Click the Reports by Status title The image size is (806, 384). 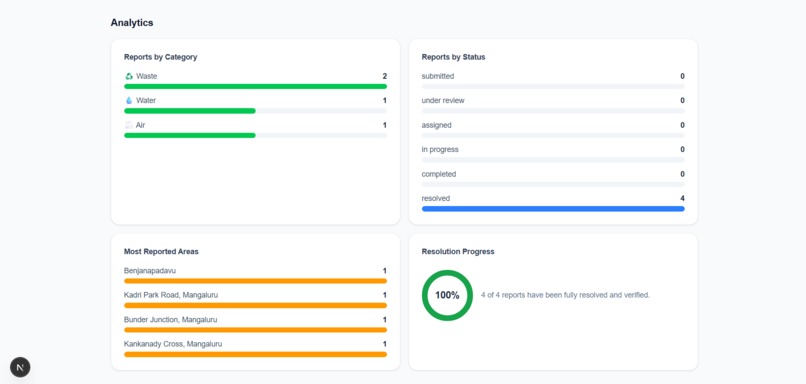pos(453,57)
